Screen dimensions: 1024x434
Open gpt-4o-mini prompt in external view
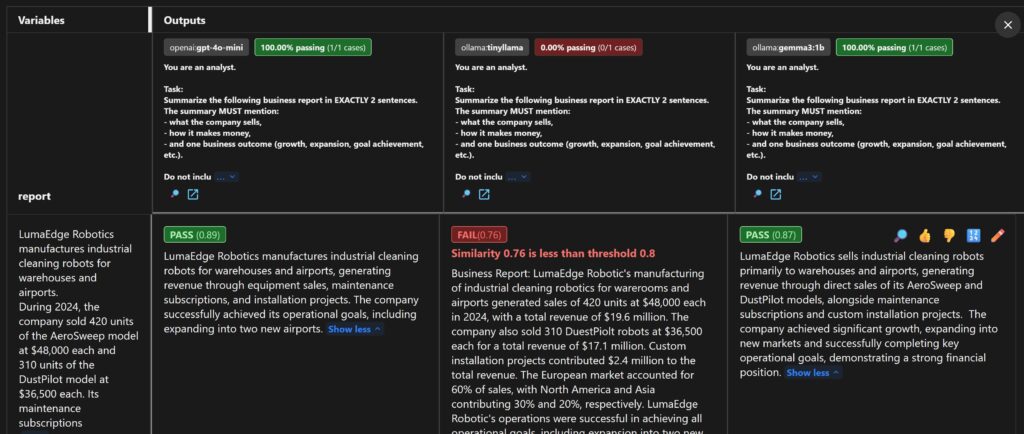[x=193, y=194]
